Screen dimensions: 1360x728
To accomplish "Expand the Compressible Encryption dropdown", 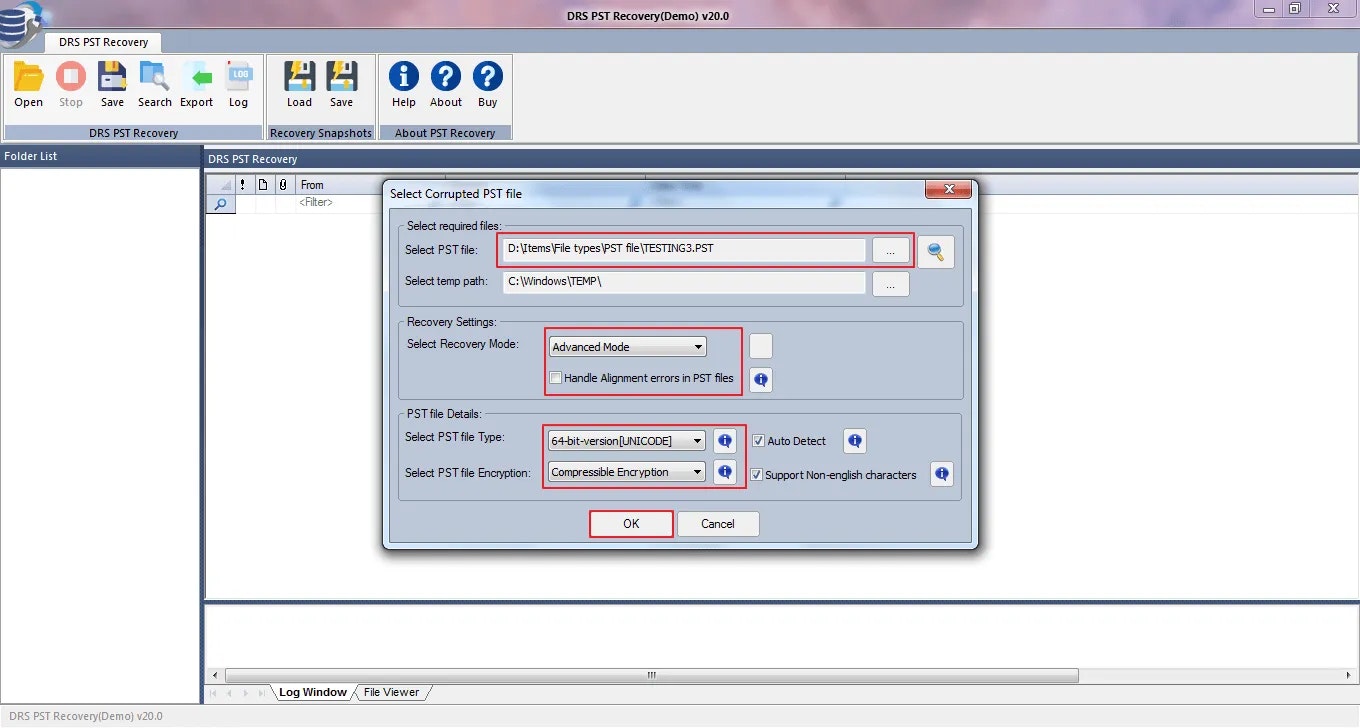I will 627,472.
